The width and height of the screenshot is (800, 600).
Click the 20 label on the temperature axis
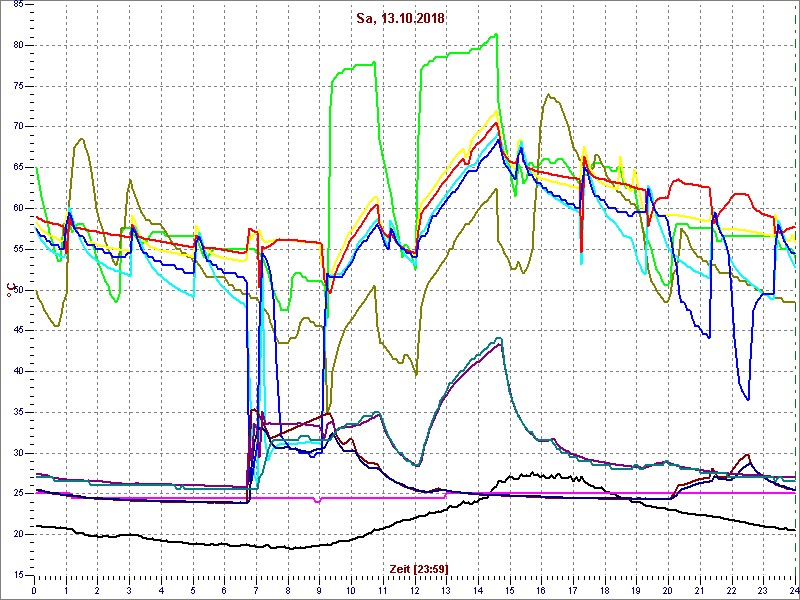[17, 534]
